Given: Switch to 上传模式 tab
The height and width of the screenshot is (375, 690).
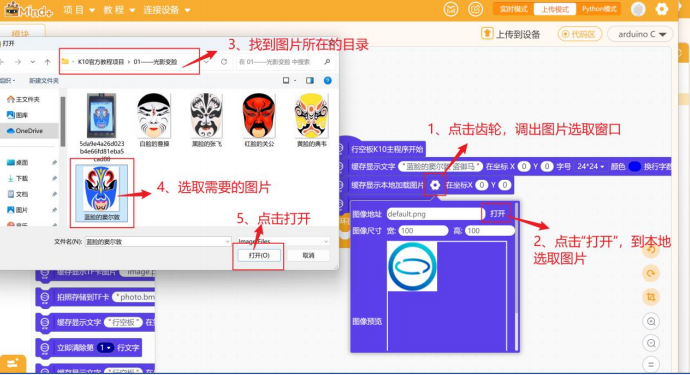Looking at the screenshot, I should [x=555, y=9].
